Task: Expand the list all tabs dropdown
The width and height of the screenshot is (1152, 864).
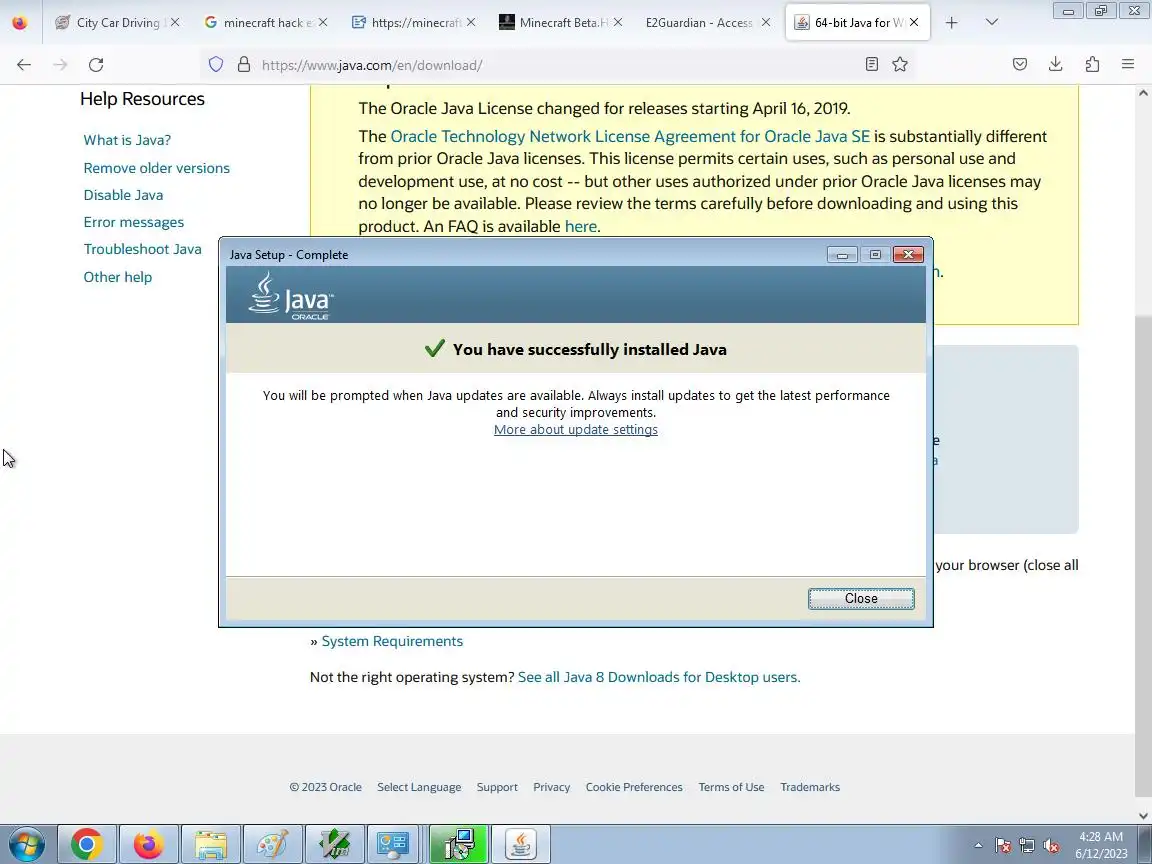Action: pyautogui.click(x=992, y=23)
